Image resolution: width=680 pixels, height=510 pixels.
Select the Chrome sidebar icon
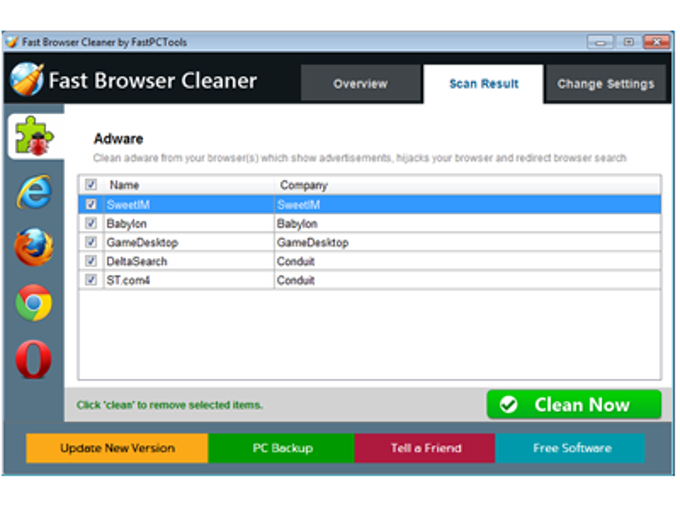(x=34, y=303)
